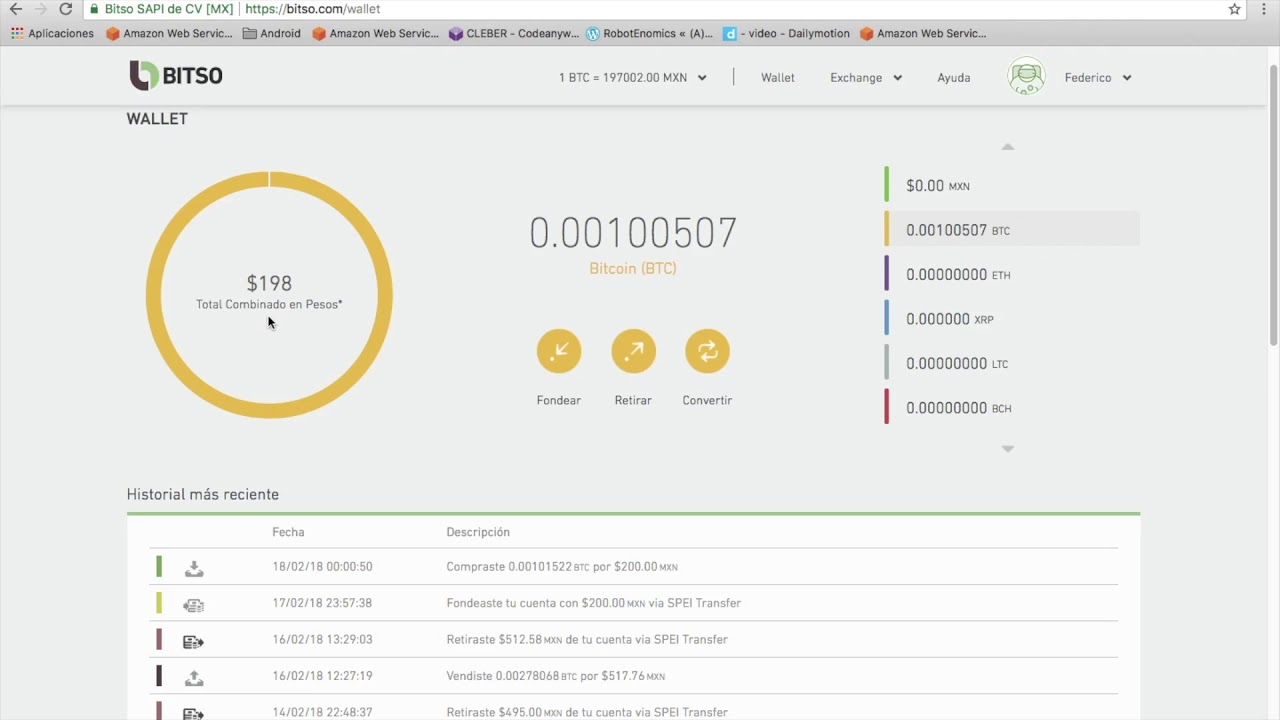Click withdrawal icon in 14/02/18 22:48:37 row
Viewport: 1280px width, 720px height.
[194, 713]
